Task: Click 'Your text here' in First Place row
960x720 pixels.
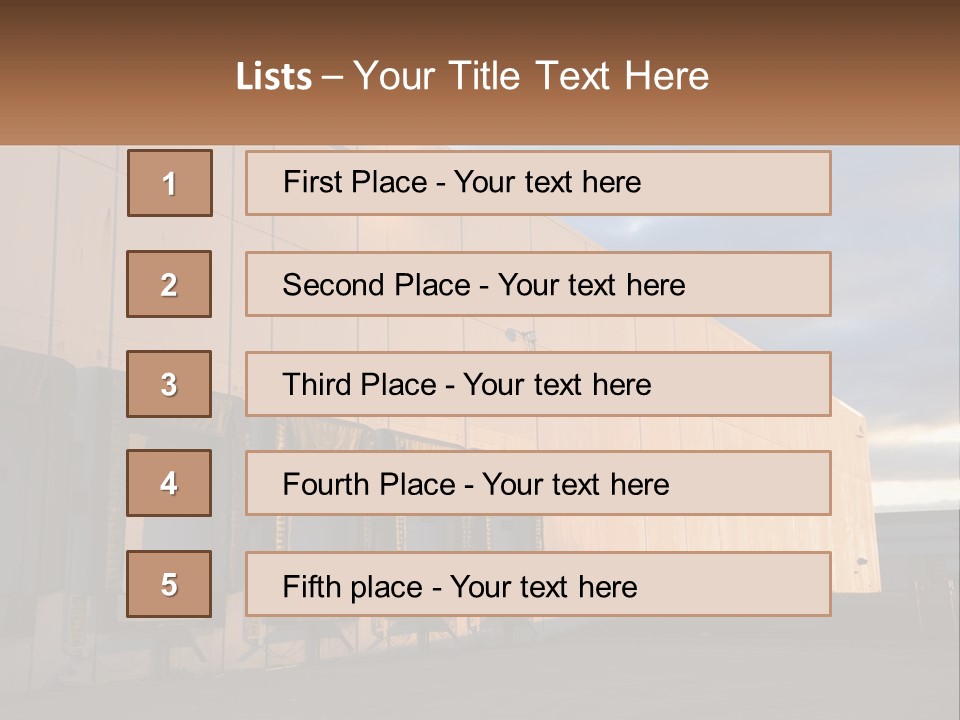Action: click(x=547, y=182)
